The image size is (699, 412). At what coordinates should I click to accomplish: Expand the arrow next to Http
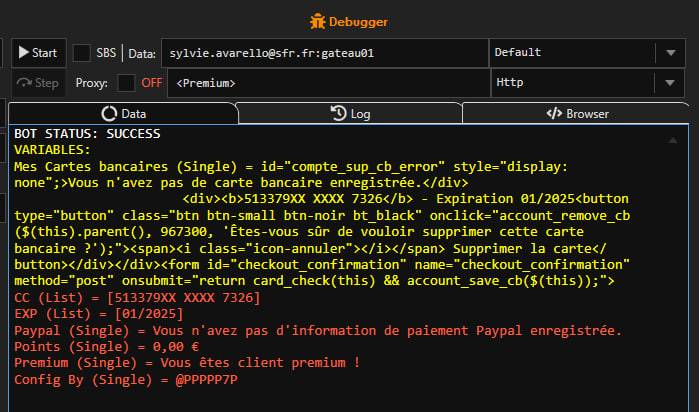point(669,83)
